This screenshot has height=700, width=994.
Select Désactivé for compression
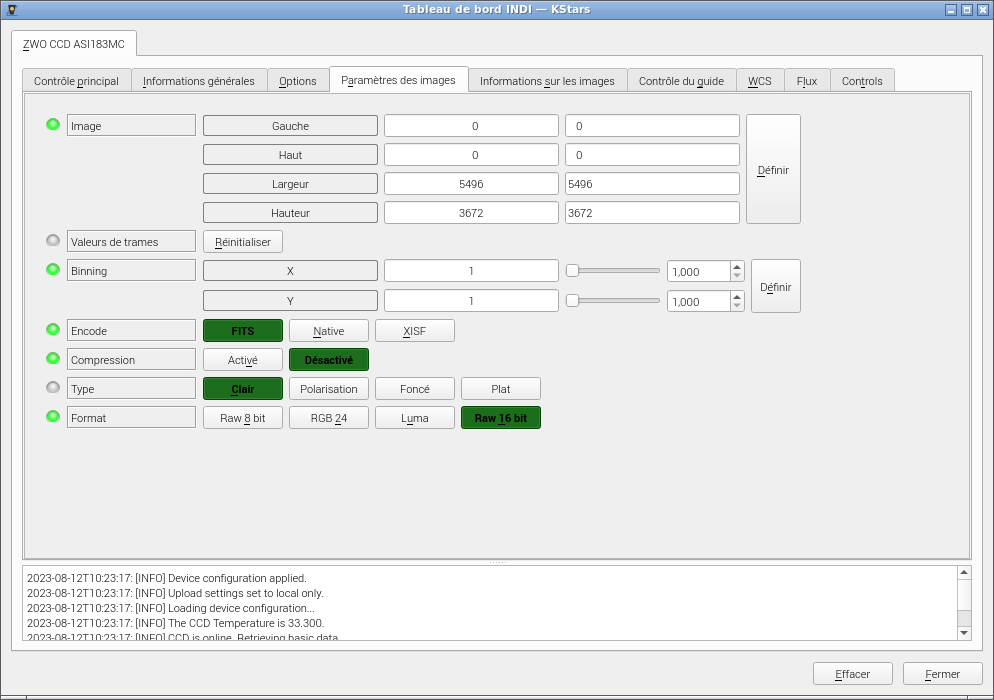[328, 360]
